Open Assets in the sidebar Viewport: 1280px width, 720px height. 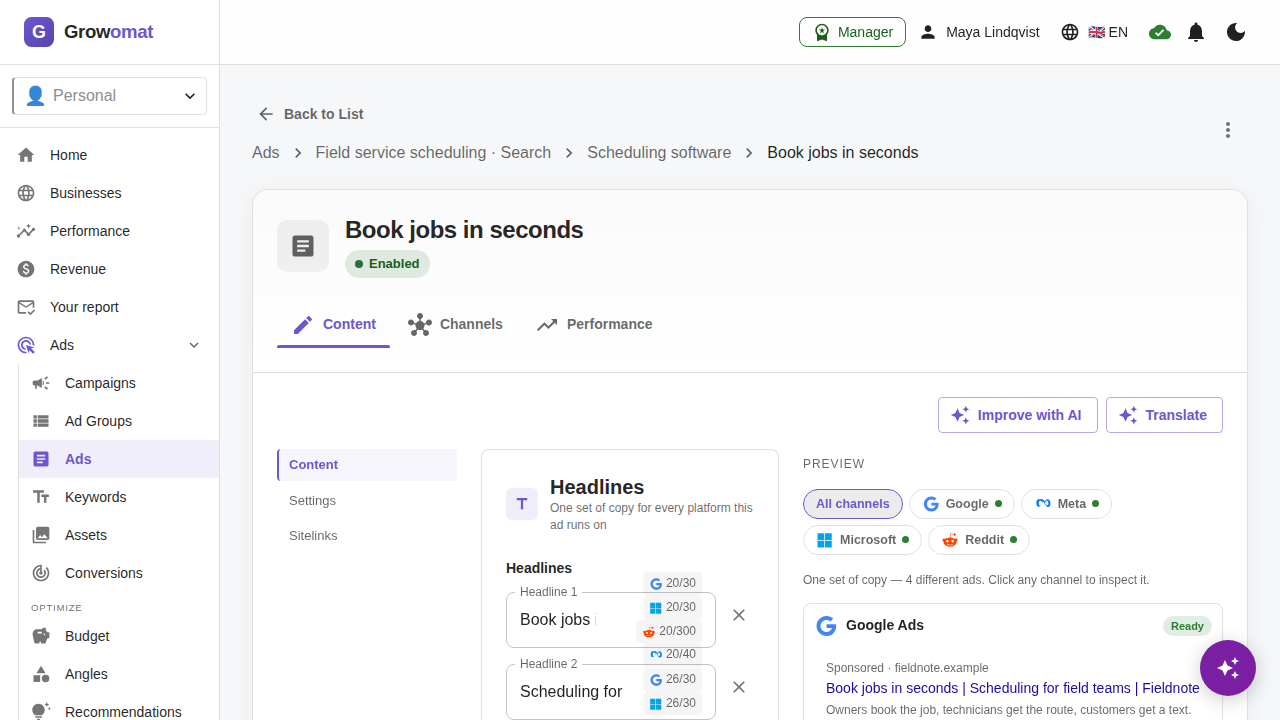(x=119, y=535)
